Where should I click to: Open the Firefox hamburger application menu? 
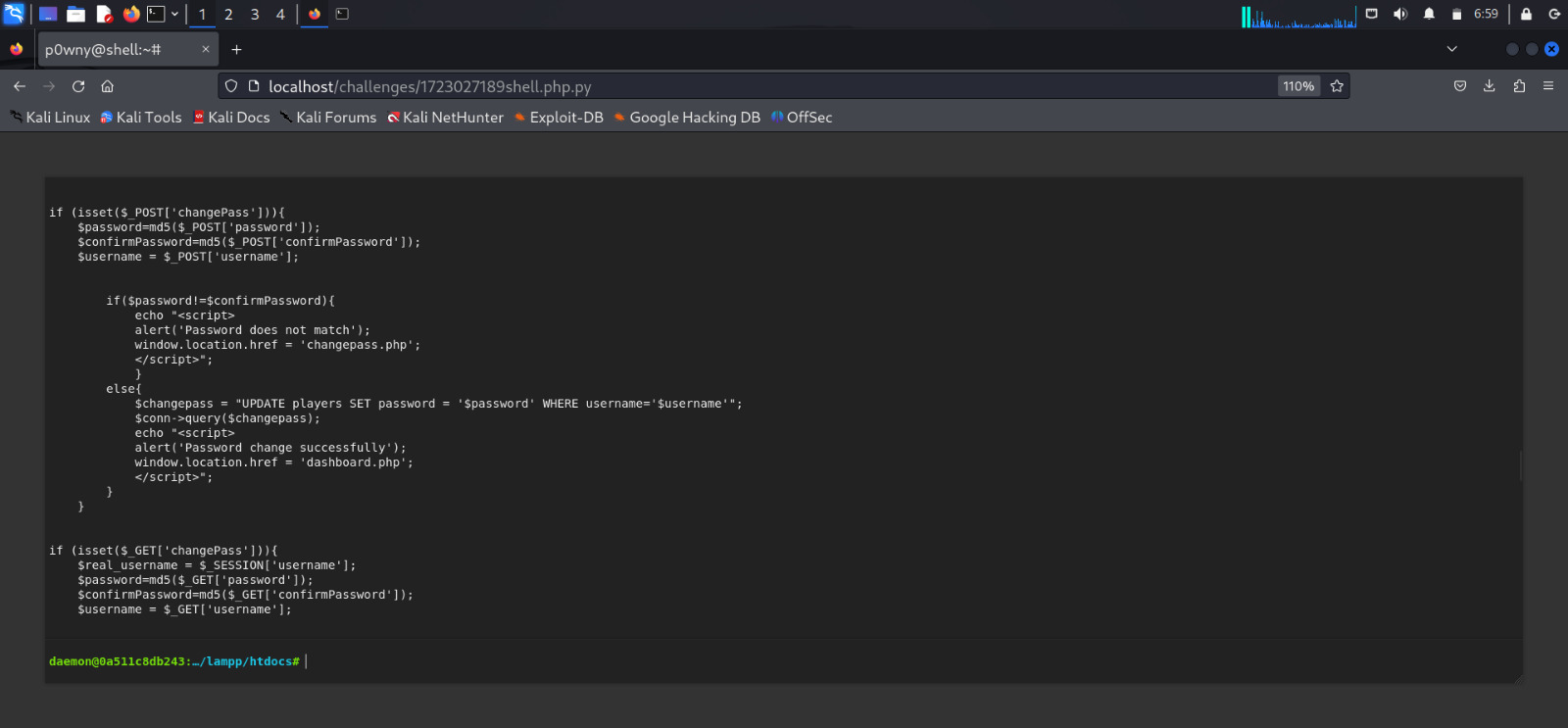[1548, 86]
